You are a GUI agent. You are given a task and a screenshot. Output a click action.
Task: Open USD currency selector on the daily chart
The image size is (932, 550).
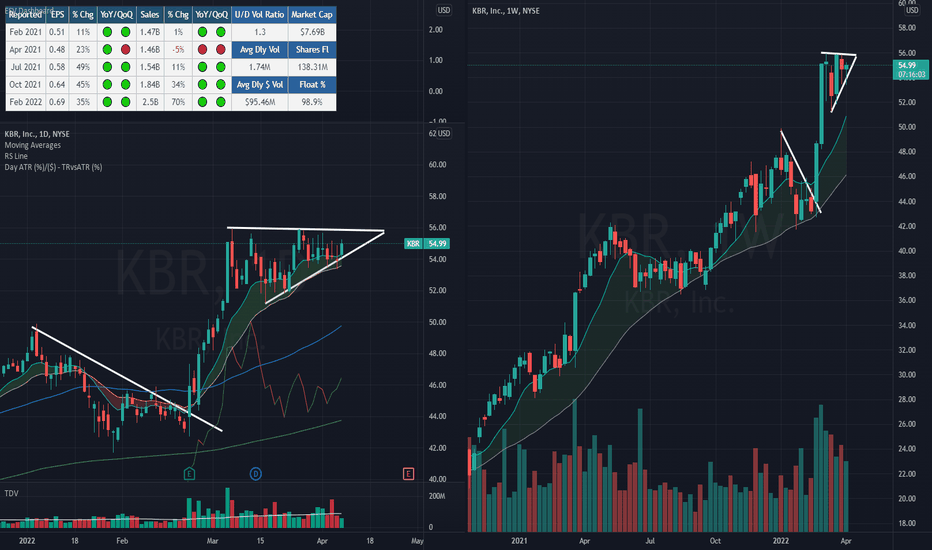pyautogui.click(x=443, y=134)
